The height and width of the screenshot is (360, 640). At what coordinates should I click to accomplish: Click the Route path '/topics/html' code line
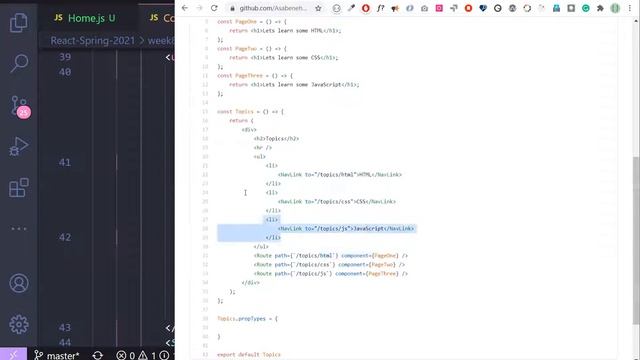coord(331,256)
